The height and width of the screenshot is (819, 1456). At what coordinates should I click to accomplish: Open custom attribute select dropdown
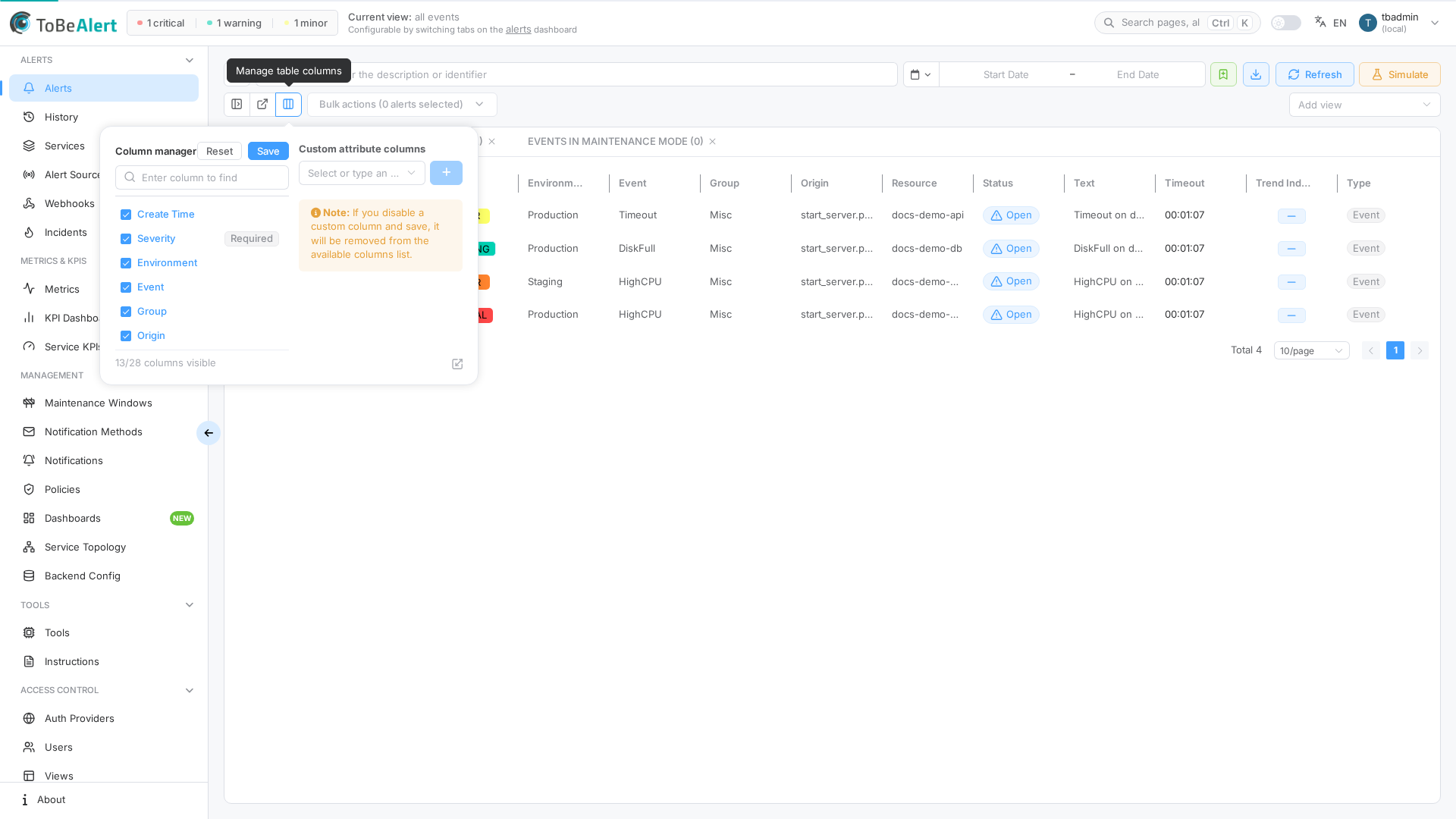[x=362, y=173]
